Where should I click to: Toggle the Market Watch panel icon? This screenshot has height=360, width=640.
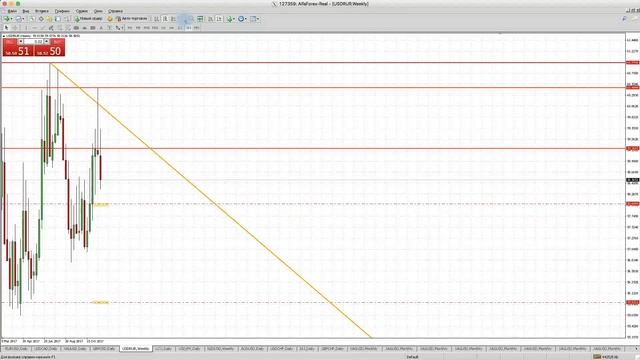[32, 19]
